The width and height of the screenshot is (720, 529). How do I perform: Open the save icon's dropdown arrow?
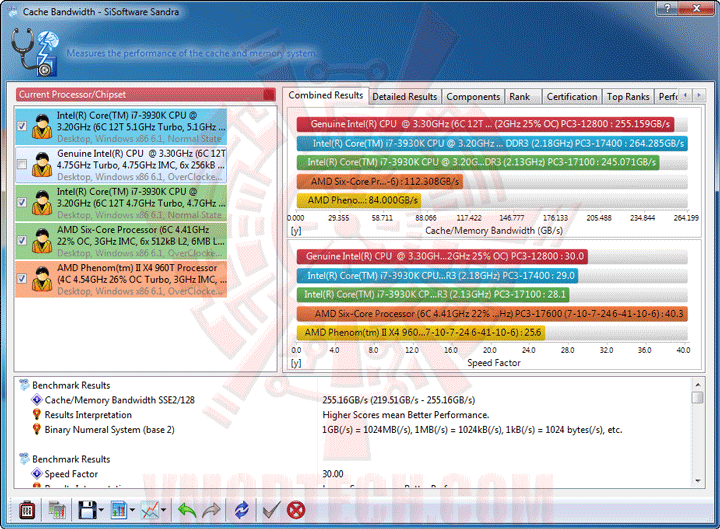[x=101, y=510]
